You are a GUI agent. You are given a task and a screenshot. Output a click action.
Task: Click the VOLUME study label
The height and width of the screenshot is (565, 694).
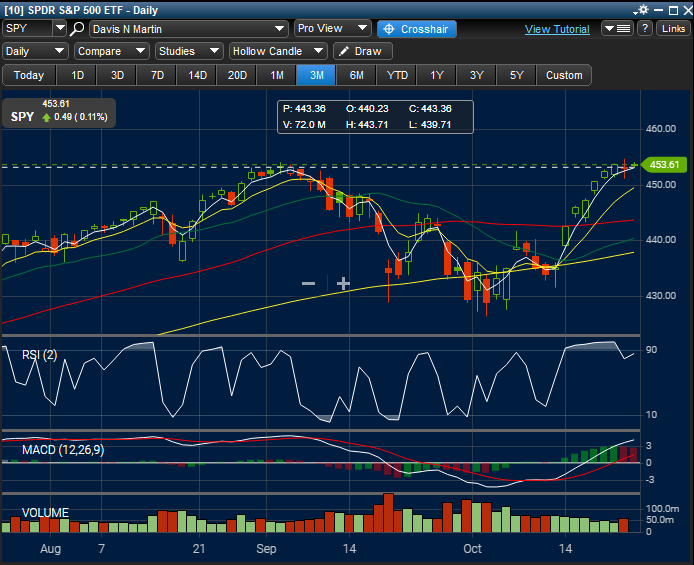point(45,513)
